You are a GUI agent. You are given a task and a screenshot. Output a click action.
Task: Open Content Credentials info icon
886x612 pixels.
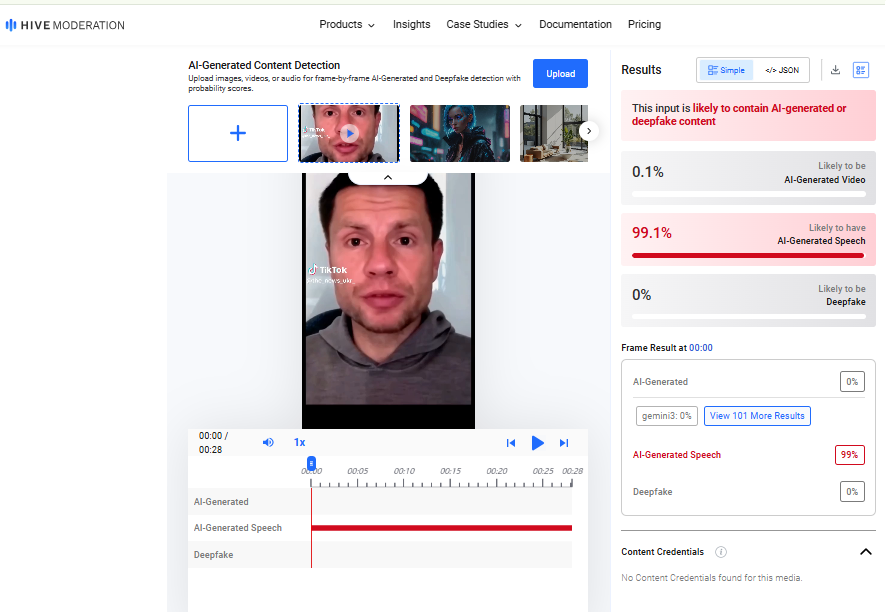tap(720, 552)
